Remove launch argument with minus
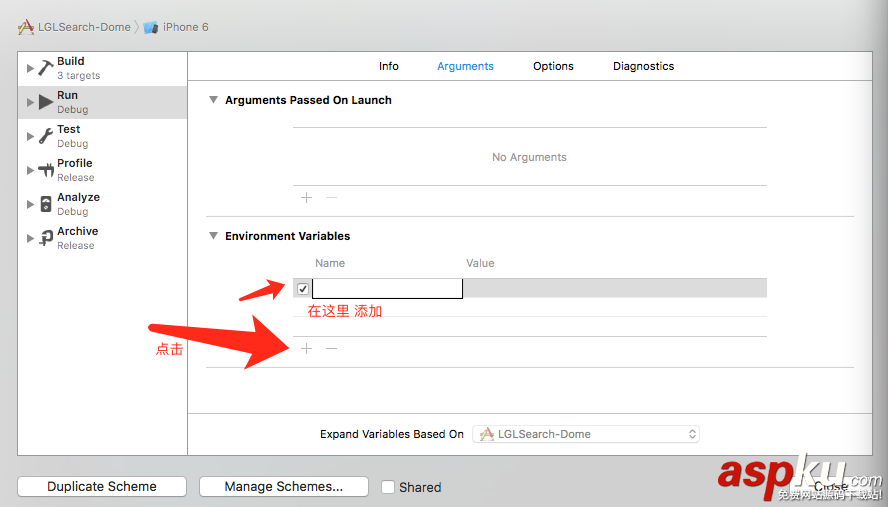Screen dimensions: 888x507 coord(331,197)
